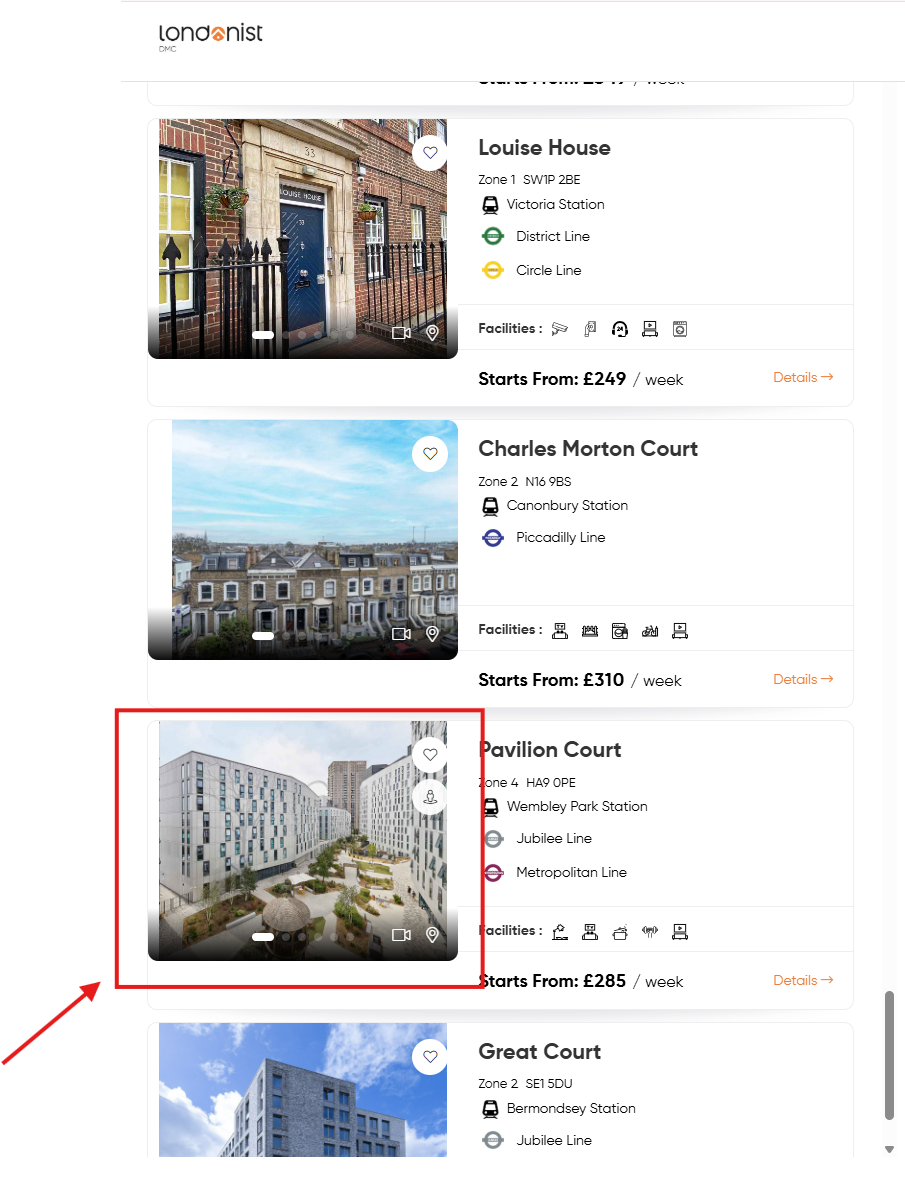Click the 'Metropolitan Line' text
Viewport: 905px width, 1185px height.
tap(571, 872)
